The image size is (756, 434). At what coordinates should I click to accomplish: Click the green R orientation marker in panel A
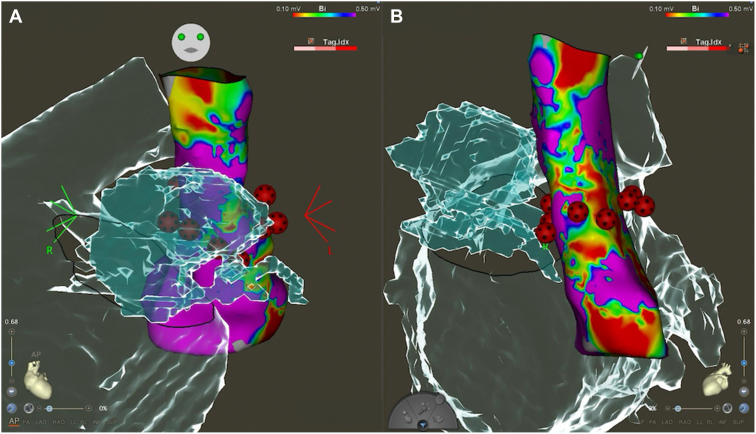(49, 251)
